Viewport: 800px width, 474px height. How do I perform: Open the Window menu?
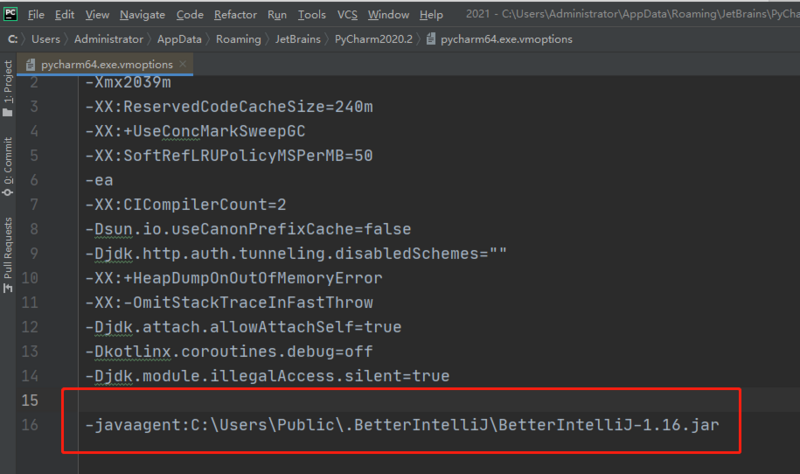pyautogui.click(x=388, y=15)
